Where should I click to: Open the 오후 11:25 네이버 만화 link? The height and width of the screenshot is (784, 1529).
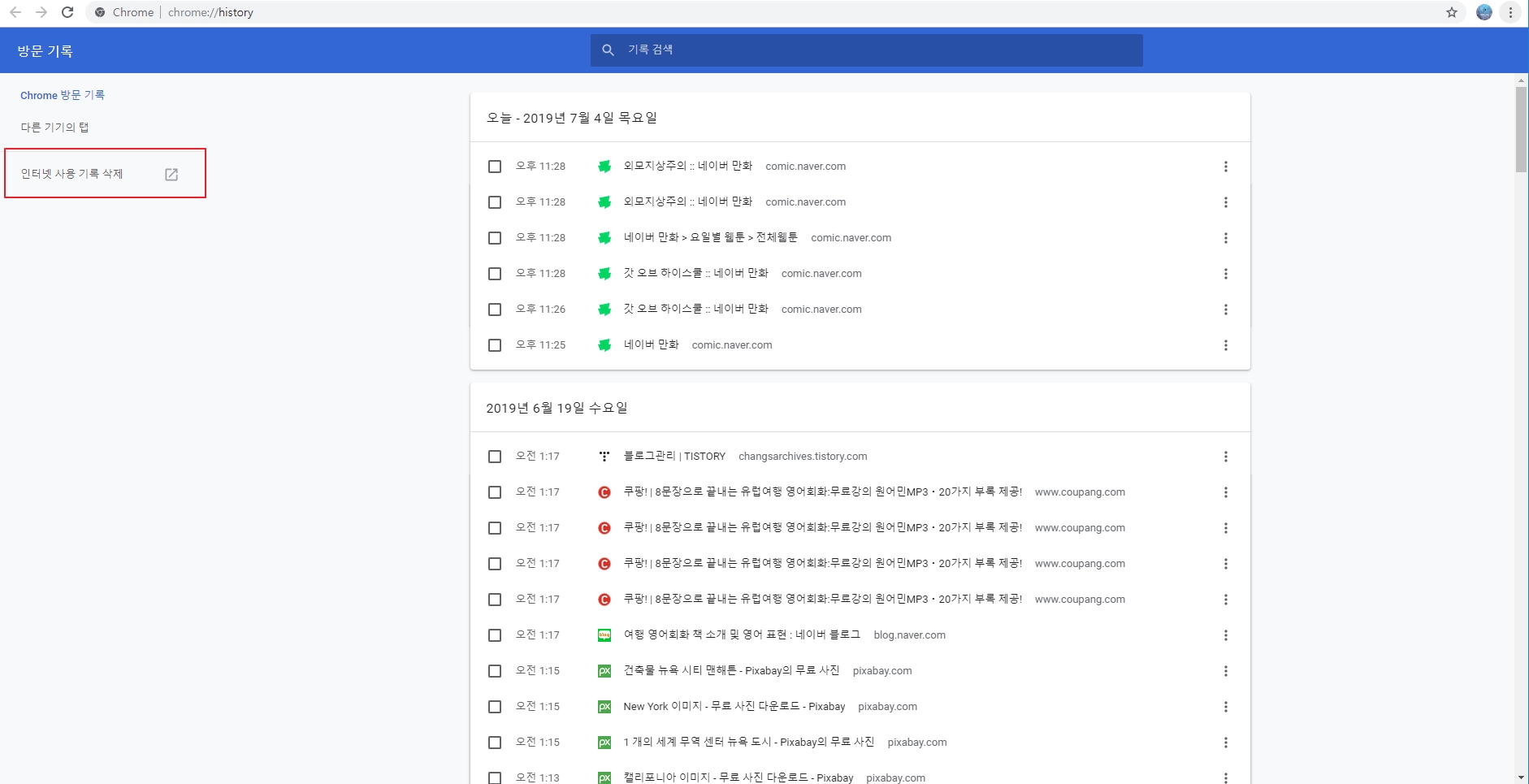[x=651, y=344]
